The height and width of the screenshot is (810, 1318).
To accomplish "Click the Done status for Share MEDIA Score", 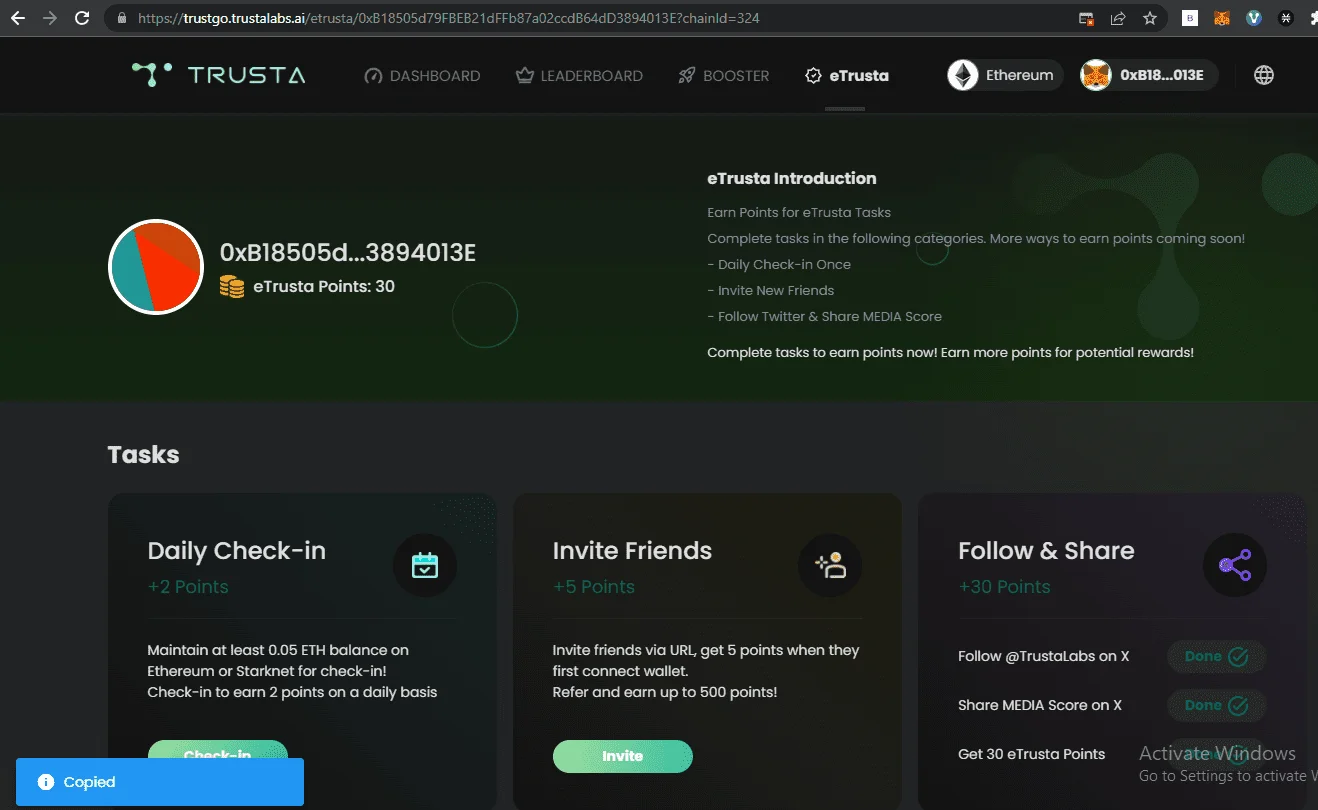I will (x=1216, y=705).
